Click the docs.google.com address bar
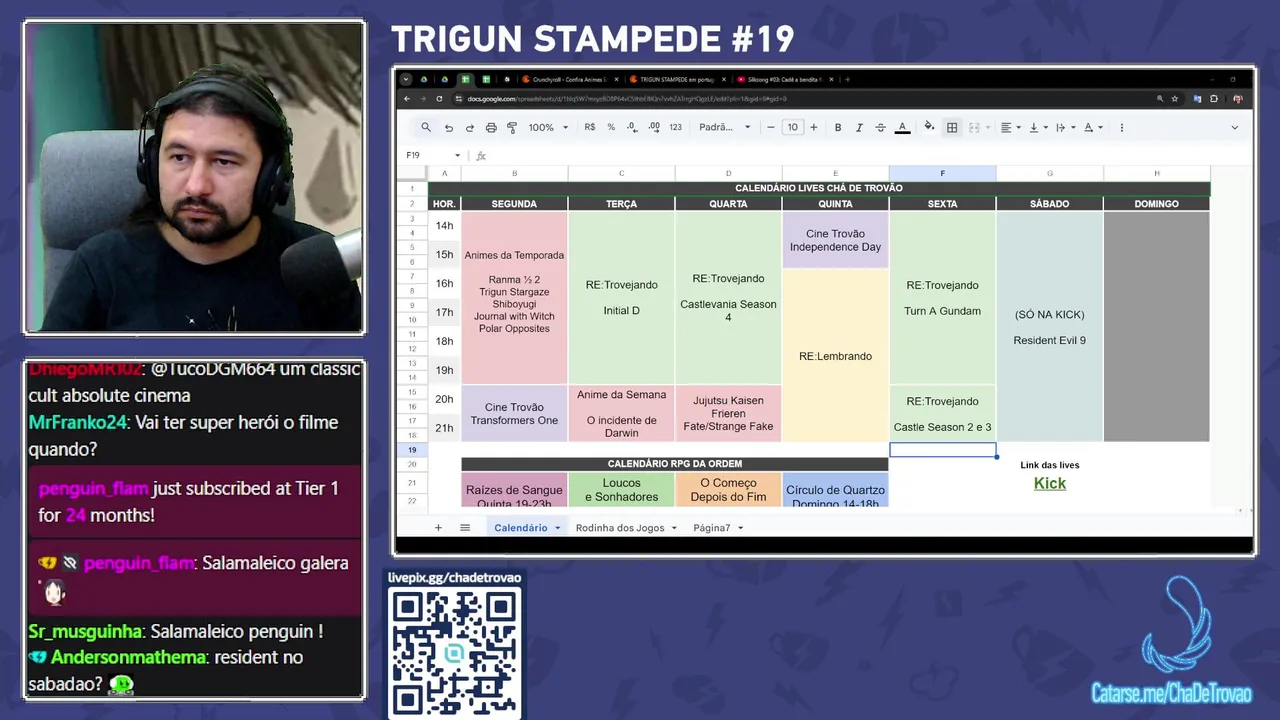 [x=800, y=99]
